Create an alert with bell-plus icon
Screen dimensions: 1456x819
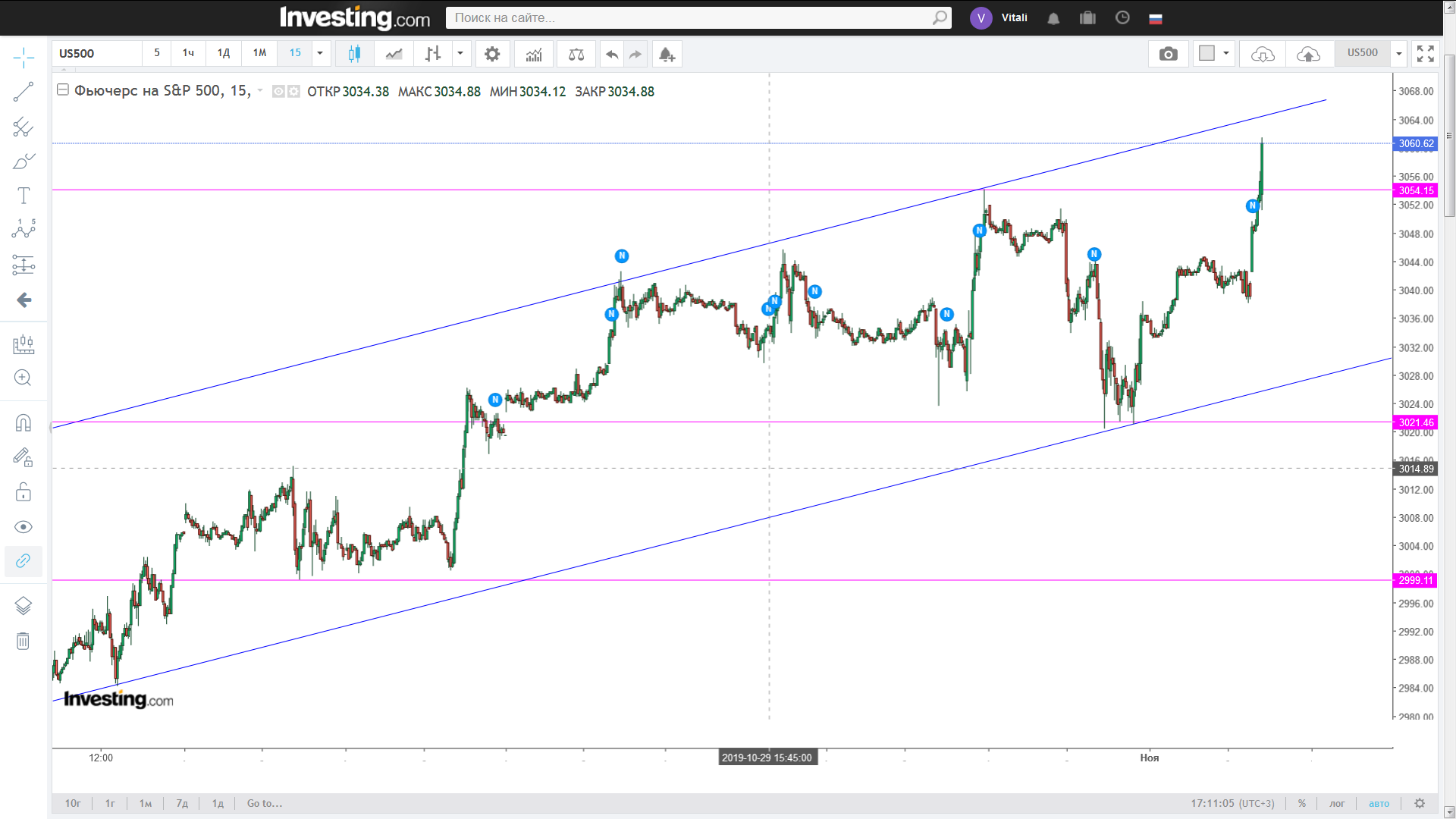[x=667, y=54]
